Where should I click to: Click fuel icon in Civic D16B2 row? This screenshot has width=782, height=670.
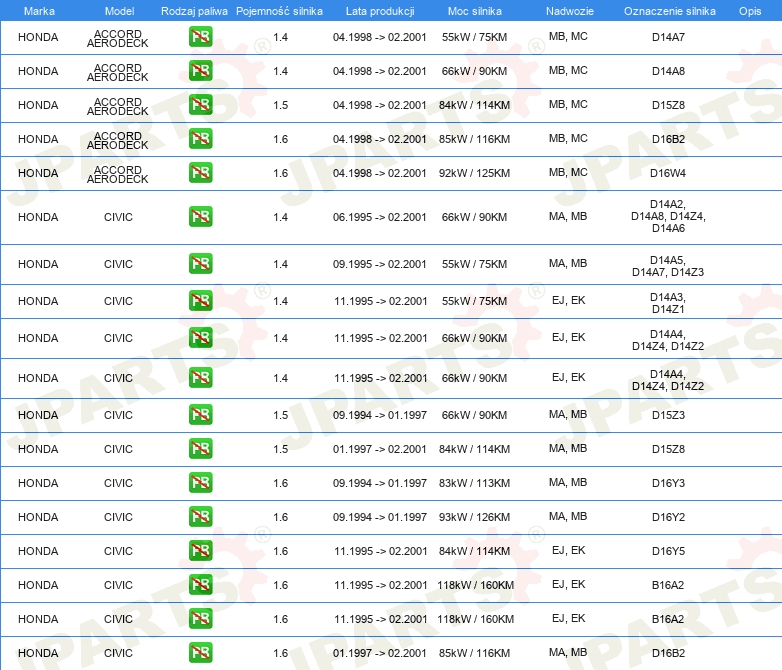tap(200, 653)
